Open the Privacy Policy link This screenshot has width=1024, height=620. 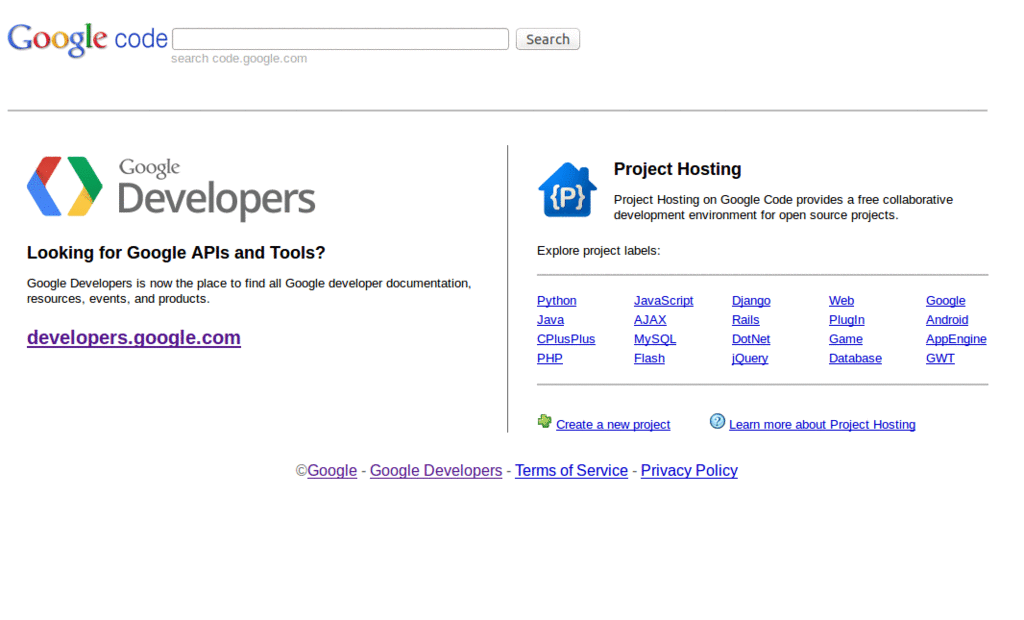pyautogui.click(x=689, y=470)
